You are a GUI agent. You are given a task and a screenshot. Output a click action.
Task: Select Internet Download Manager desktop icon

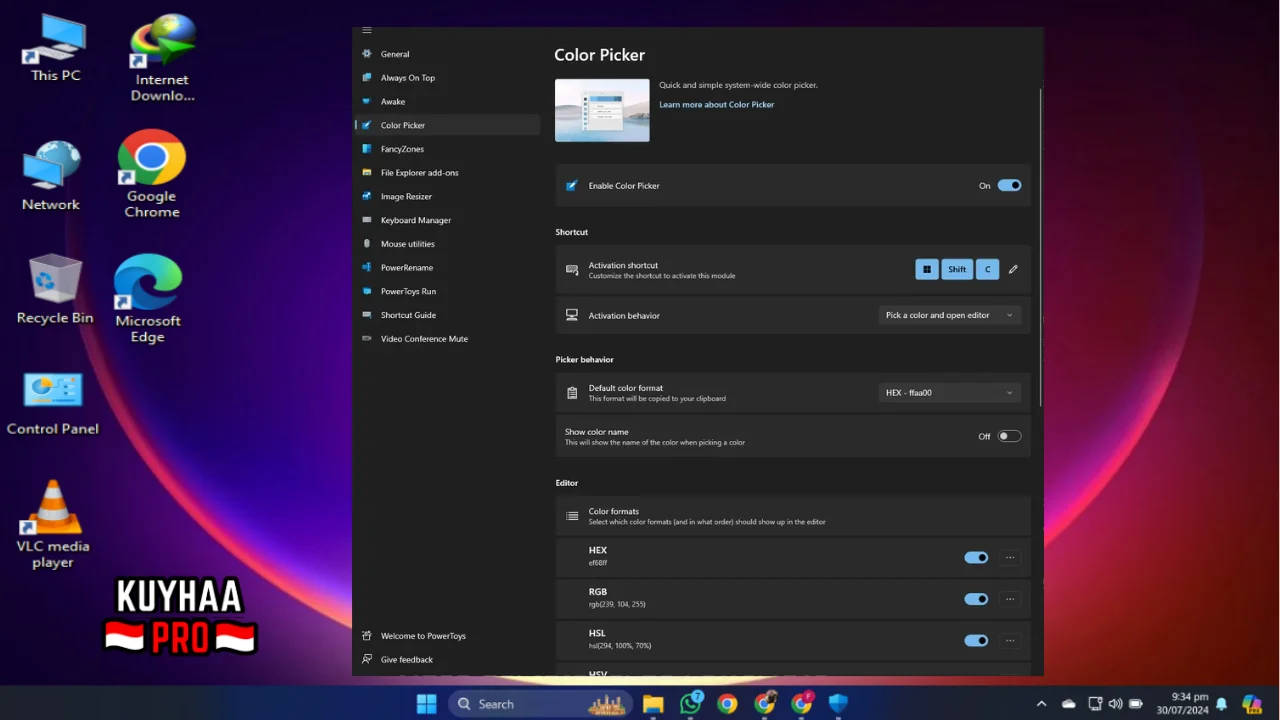(x=162, y=58)
